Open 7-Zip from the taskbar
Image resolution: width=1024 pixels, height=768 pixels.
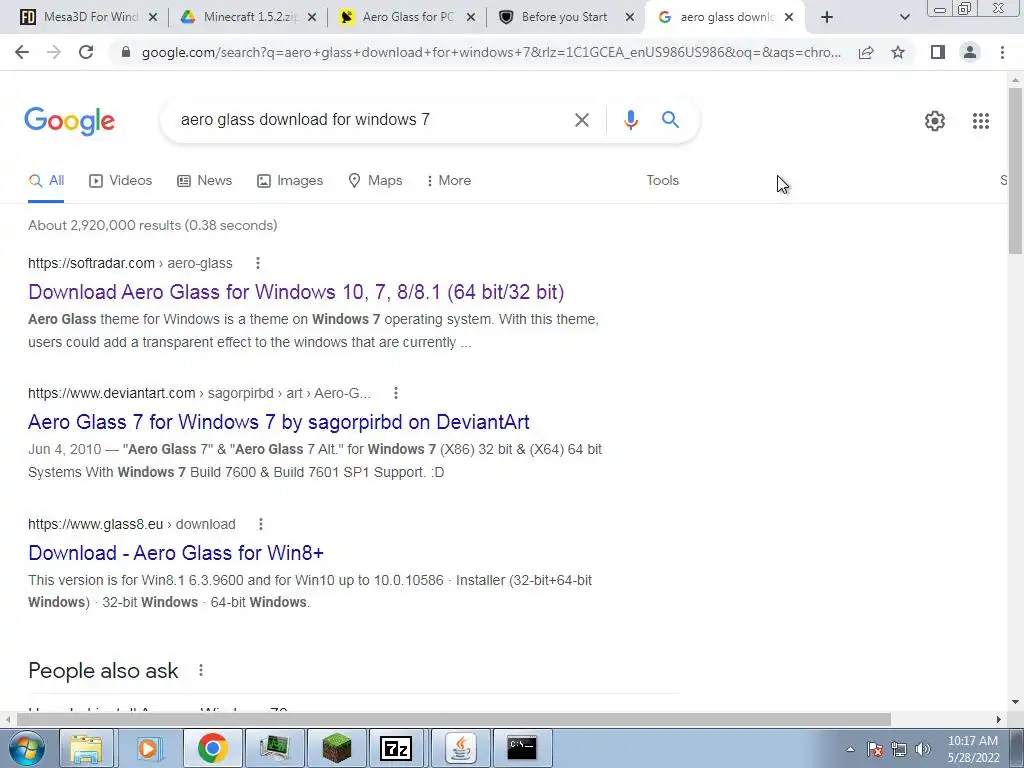tap(395, 748)
